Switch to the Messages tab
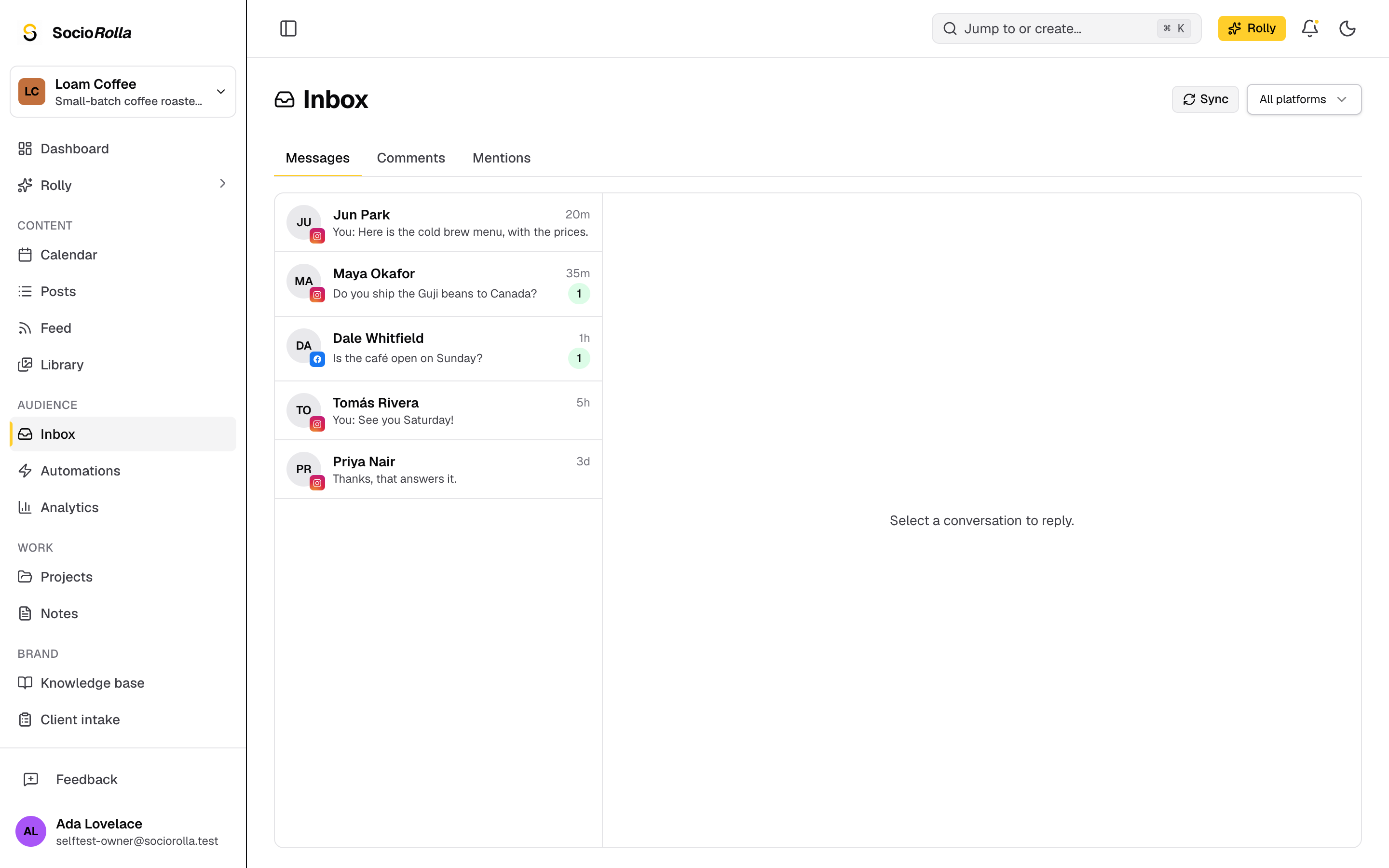Image resolution: width=1389 pixels, height=868 pixels. point(317,158)
